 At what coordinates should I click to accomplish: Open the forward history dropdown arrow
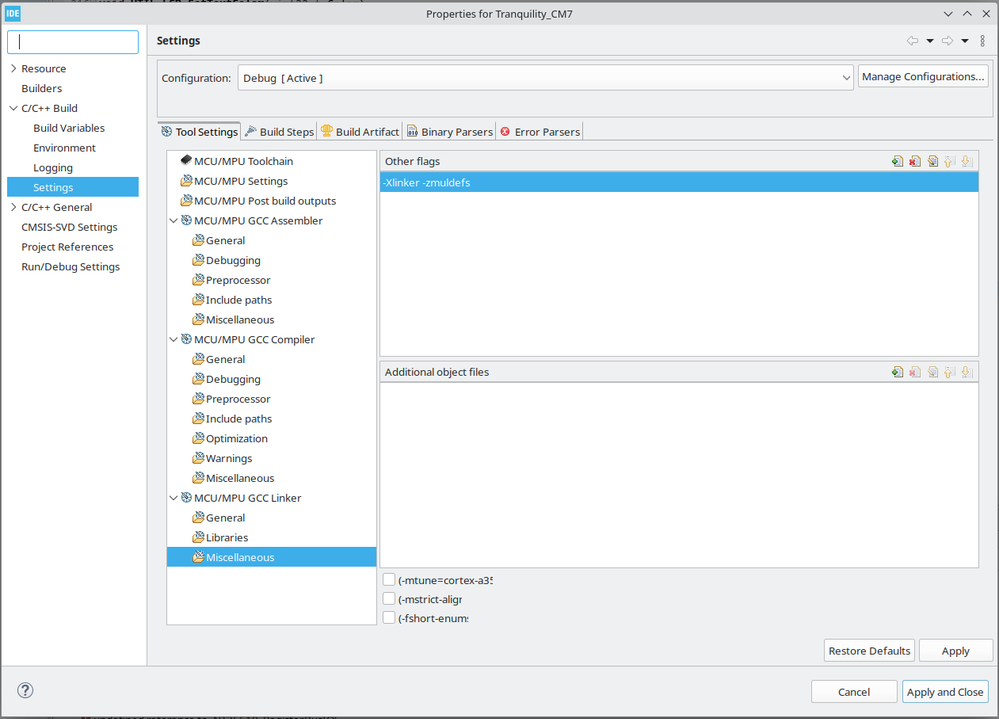(x=965, y=41)
